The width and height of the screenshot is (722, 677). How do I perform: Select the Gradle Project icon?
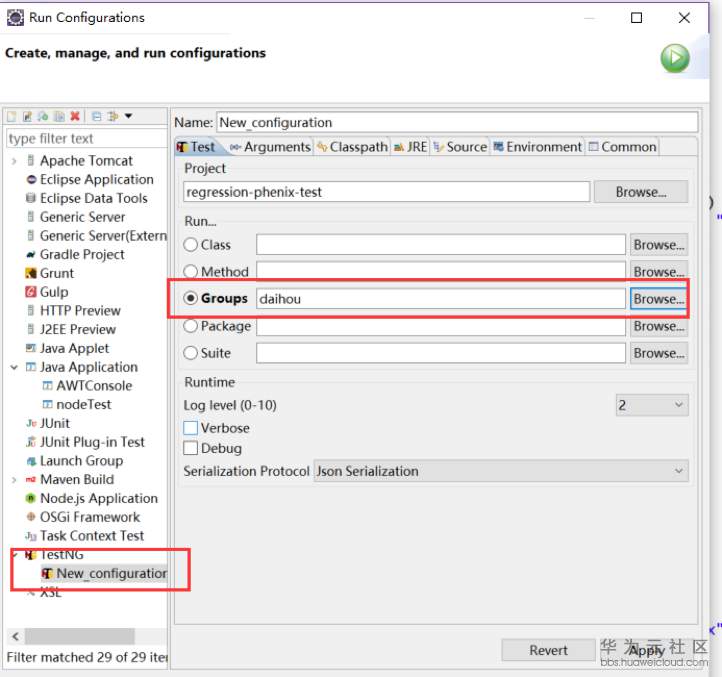tap(32, 254)
